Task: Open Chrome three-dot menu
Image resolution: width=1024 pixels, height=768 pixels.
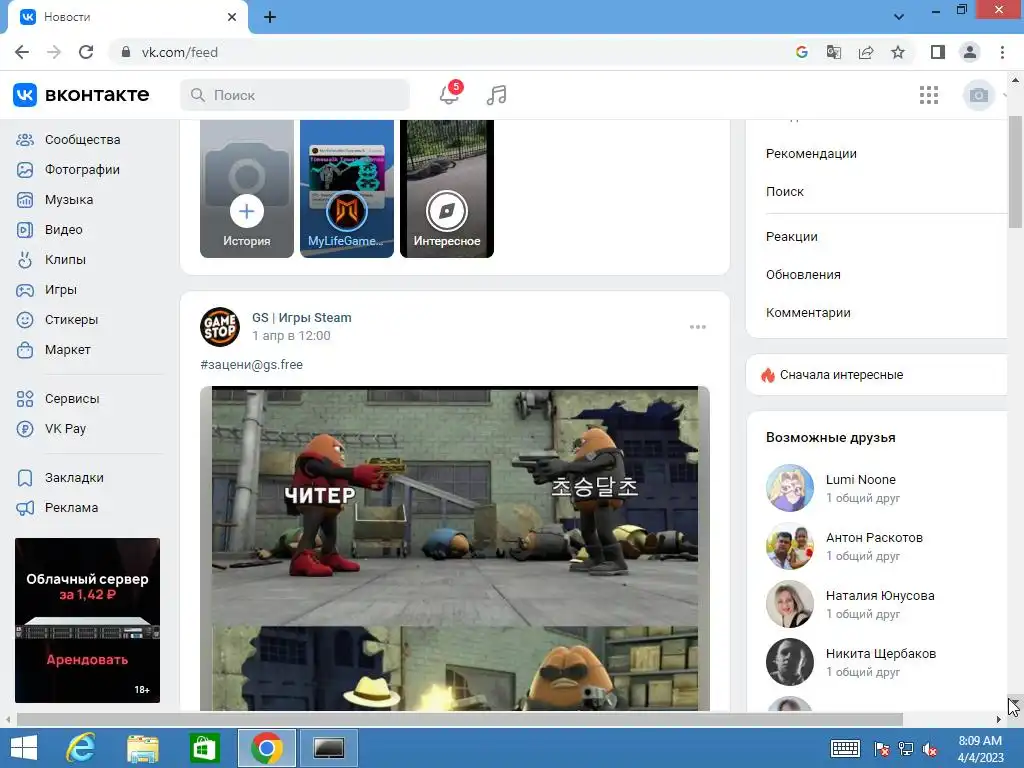Action: [x=1002, y=52]
